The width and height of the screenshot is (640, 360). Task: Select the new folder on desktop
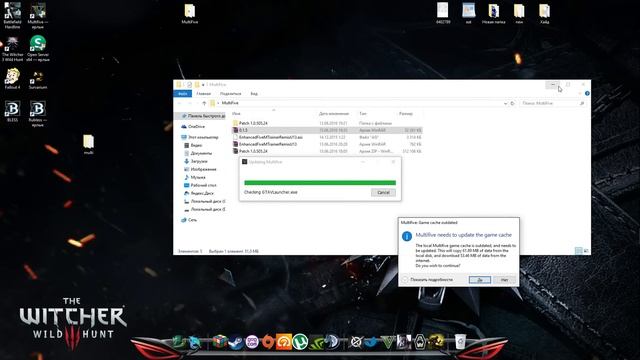(x=519, y=13)
